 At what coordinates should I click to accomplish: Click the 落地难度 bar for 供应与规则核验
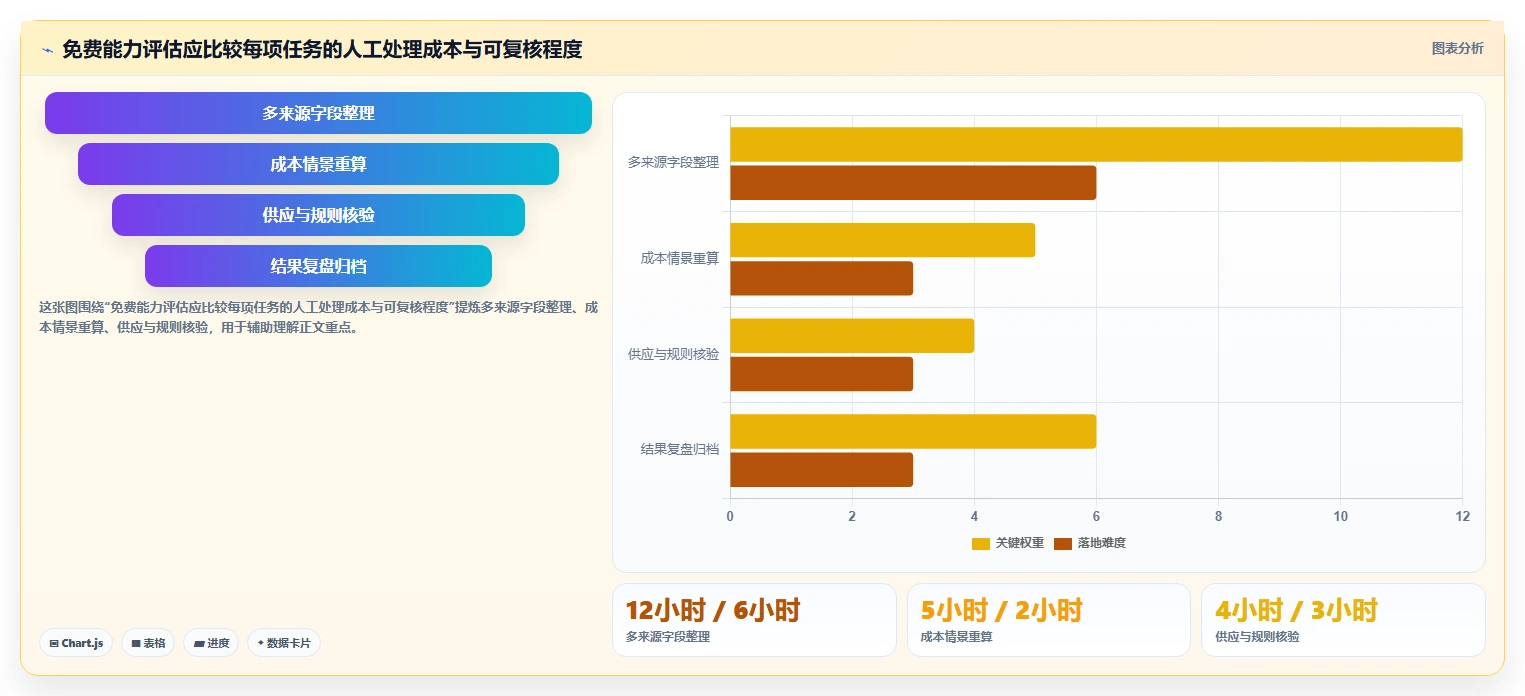tap(821, 374)
